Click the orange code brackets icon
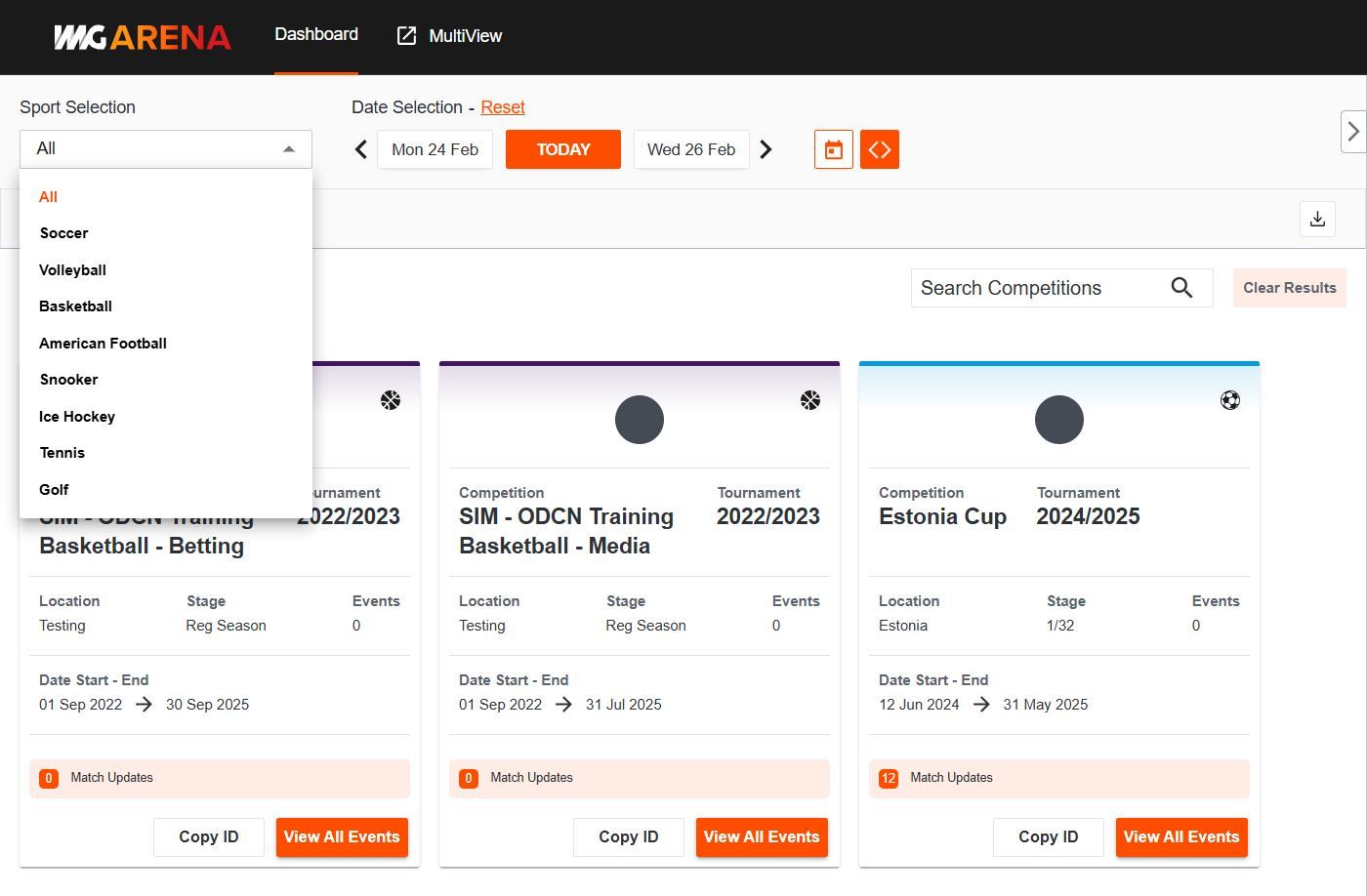1367x896 pixels. [x=879, y=149]
